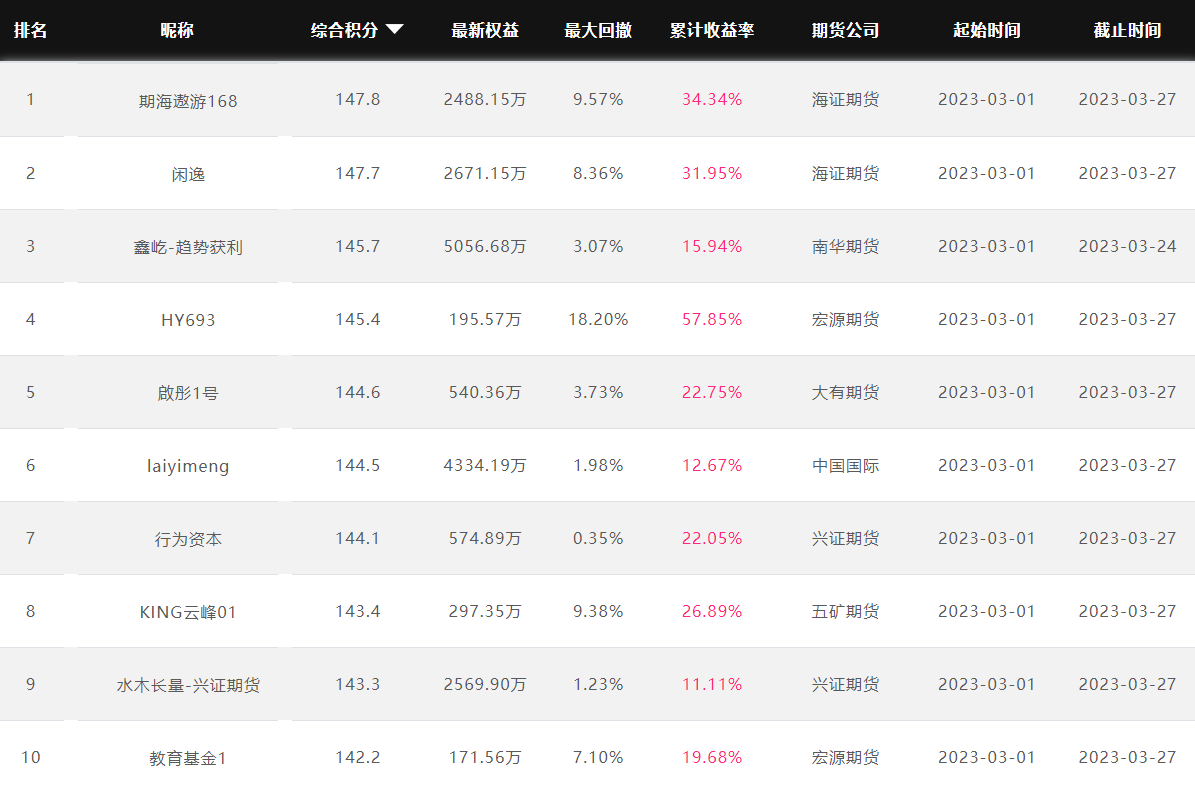Select equity value 171.56万

[485, 758]
